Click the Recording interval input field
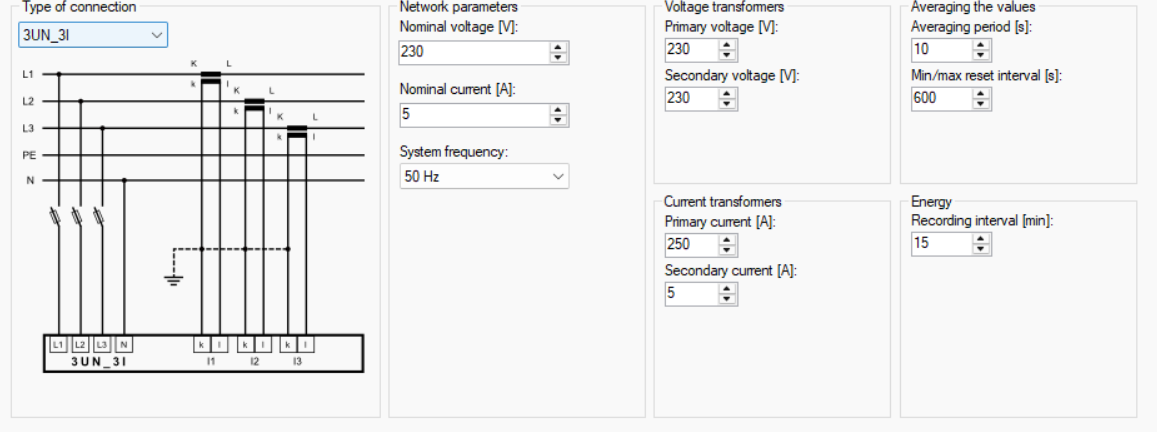The width and height of the screenshot is (1157, 432). coord(940,244)
